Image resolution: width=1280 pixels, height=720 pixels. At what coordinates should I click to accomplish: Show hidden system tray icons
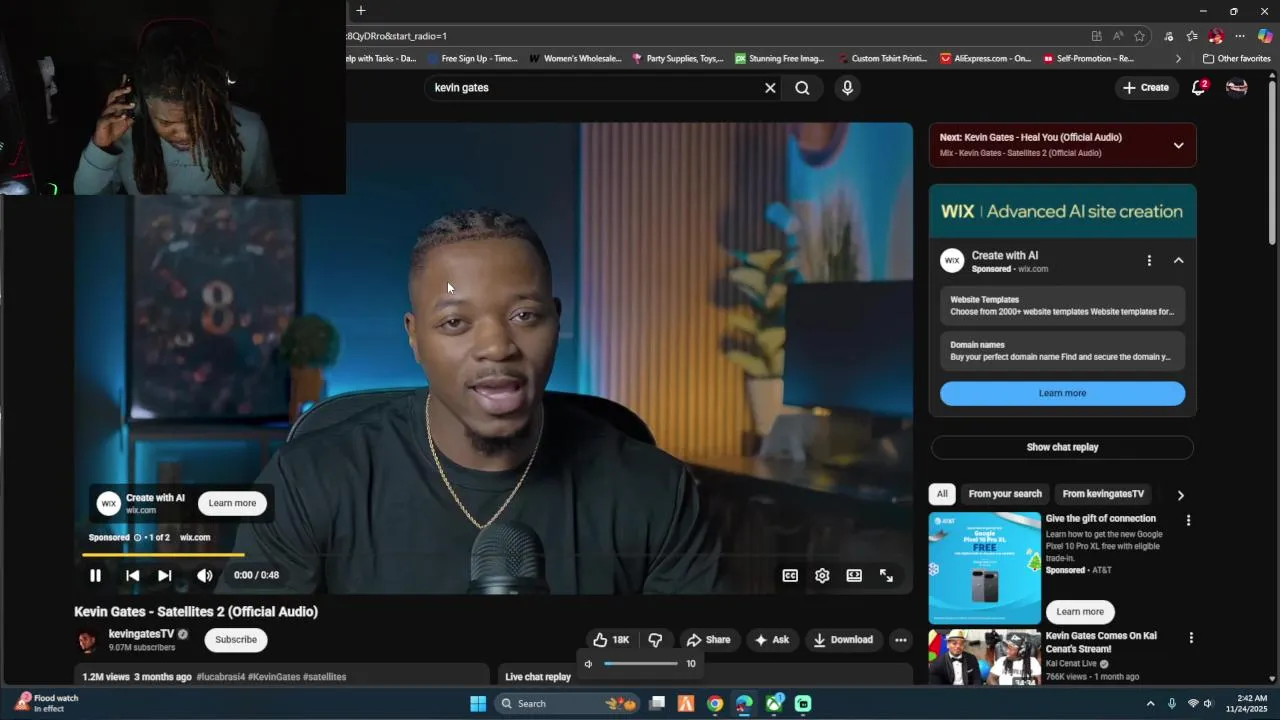pos(1150,703)
